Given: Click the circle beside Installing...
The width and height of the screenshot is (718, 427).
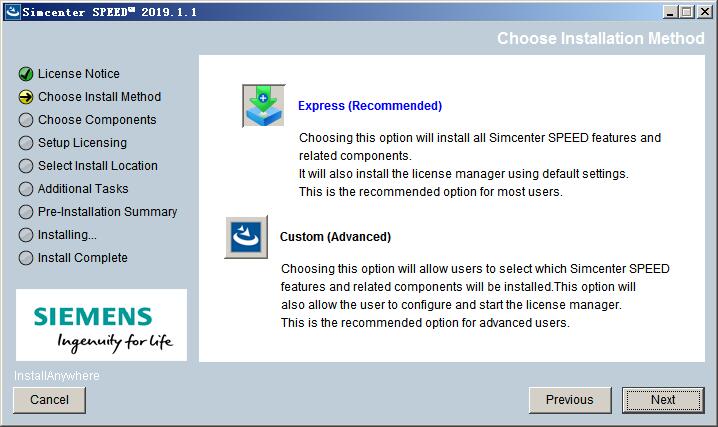Looking at the screenshot, I should [x=26, y=235].
